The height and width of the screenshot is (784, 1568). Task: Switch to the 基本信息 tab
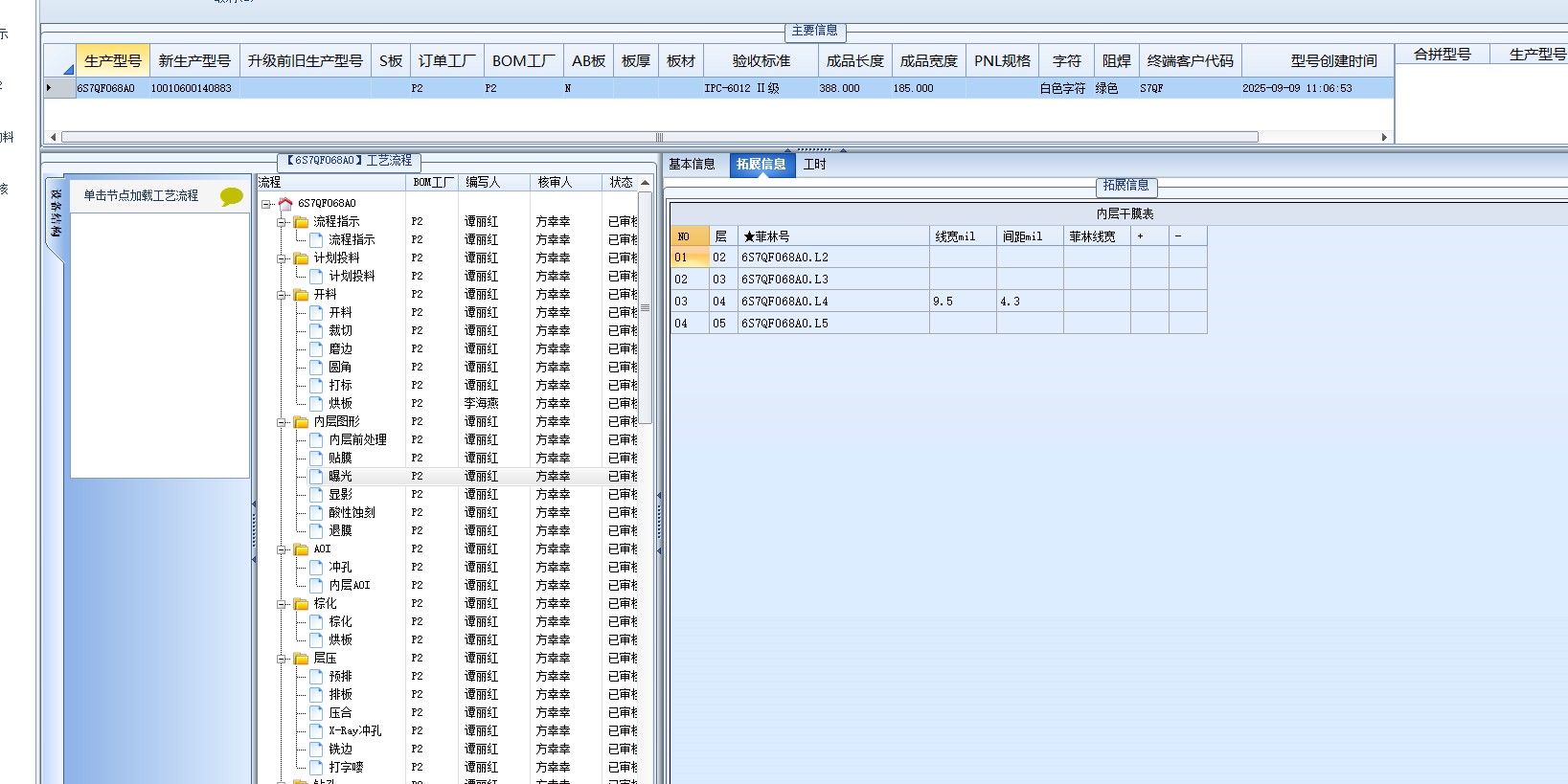click(692, 164)
